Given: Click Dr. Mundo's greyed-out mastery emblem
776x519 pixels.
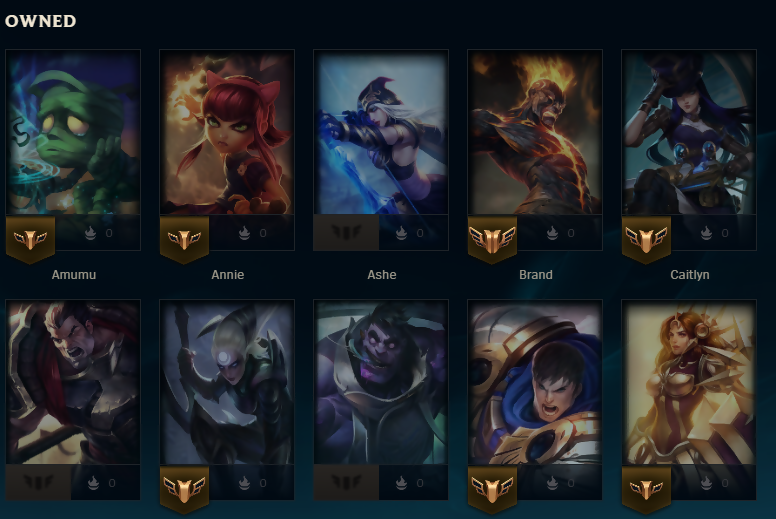Looking at the screenshot, I should point(346,482).
